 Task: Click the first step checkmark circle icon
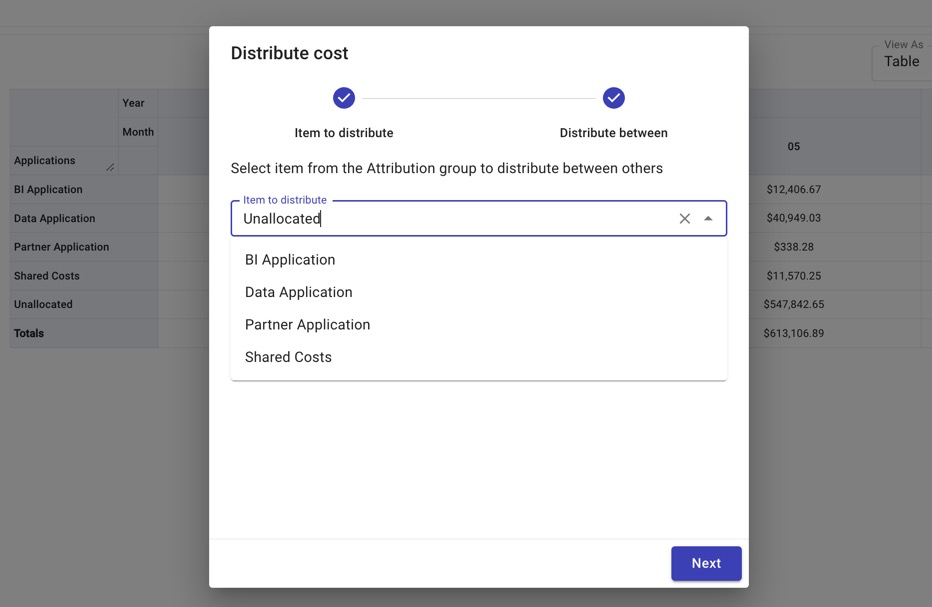[344, 98]
